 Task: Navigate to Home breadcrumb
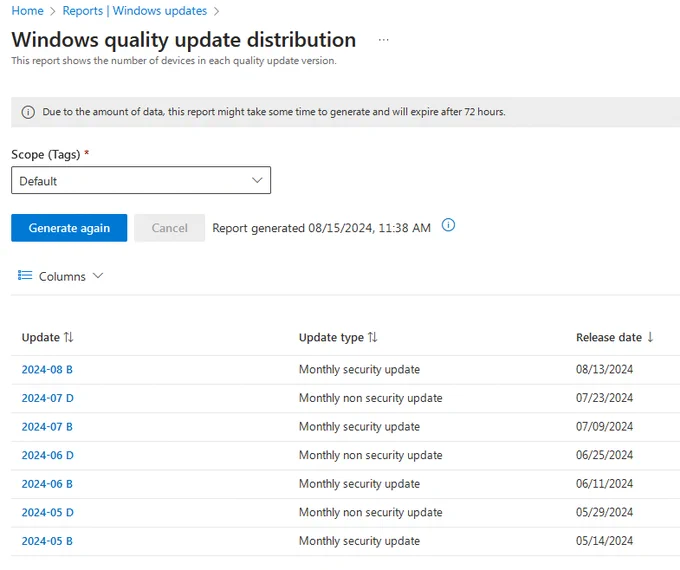tap(27, 10)
